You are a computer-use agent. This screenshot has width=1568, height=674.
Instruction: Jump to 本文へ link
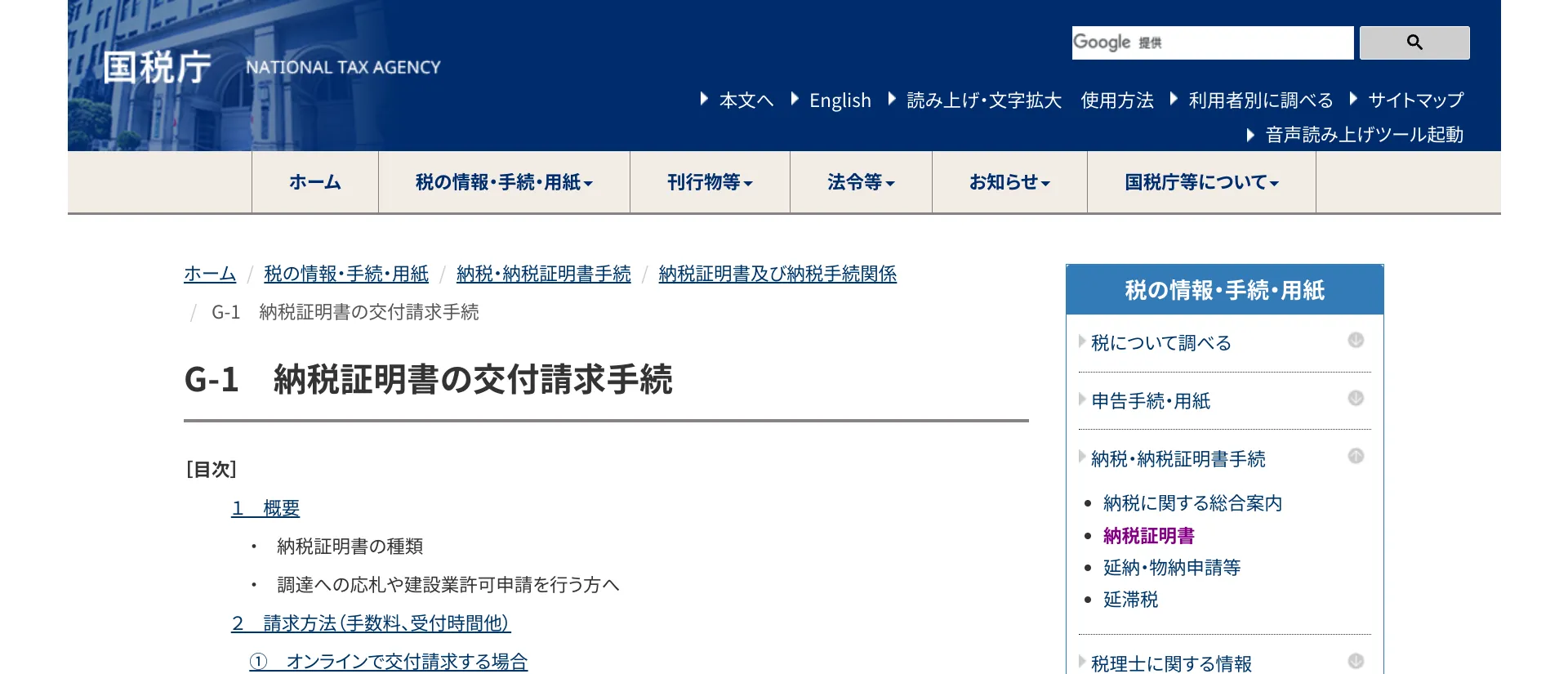pyautogui.click(x=746, y=100)
